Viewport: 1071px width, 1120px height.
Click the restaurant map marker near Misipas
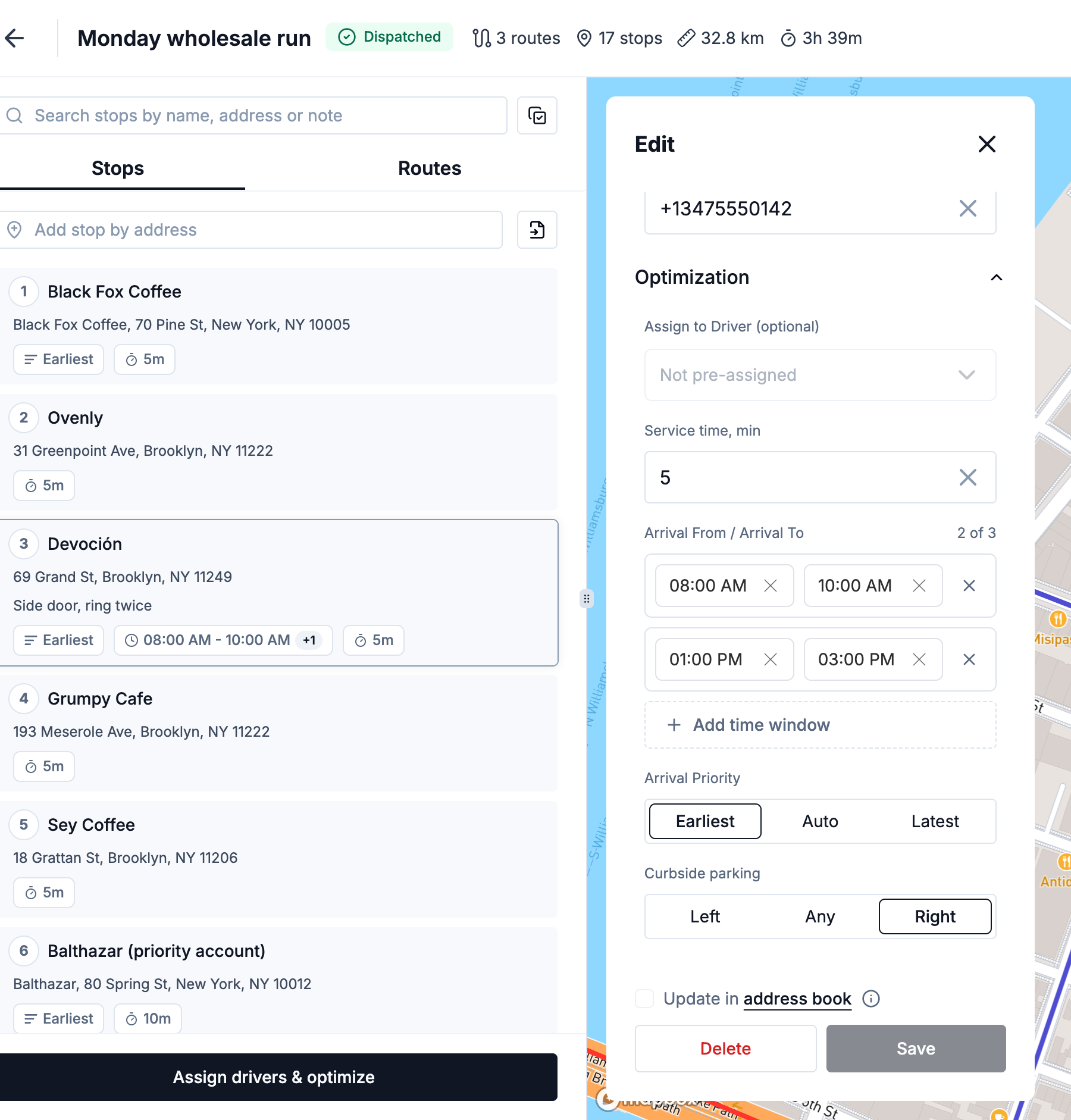(x=1058, y=619)
